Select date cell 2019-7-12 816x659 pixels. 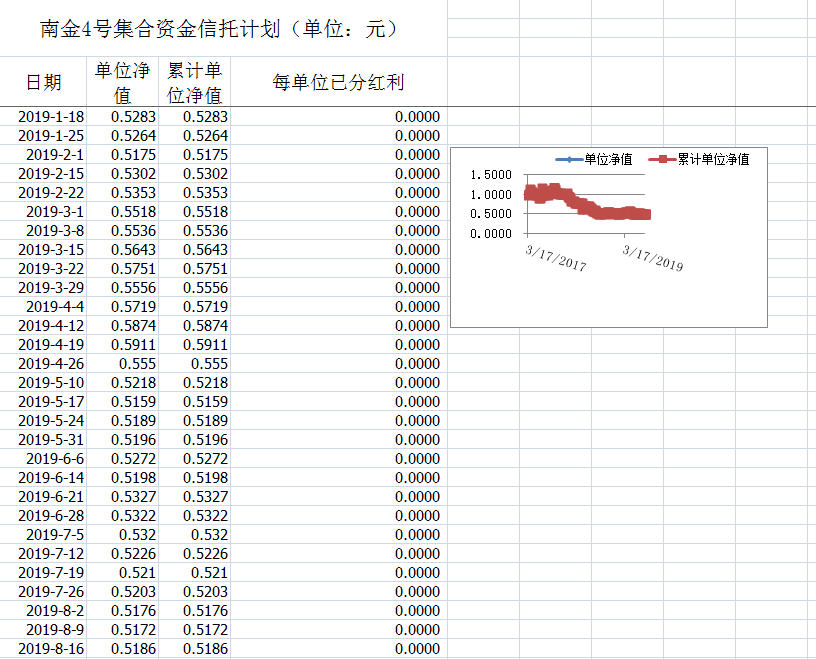pyautogui.click(x=43, y=553)
